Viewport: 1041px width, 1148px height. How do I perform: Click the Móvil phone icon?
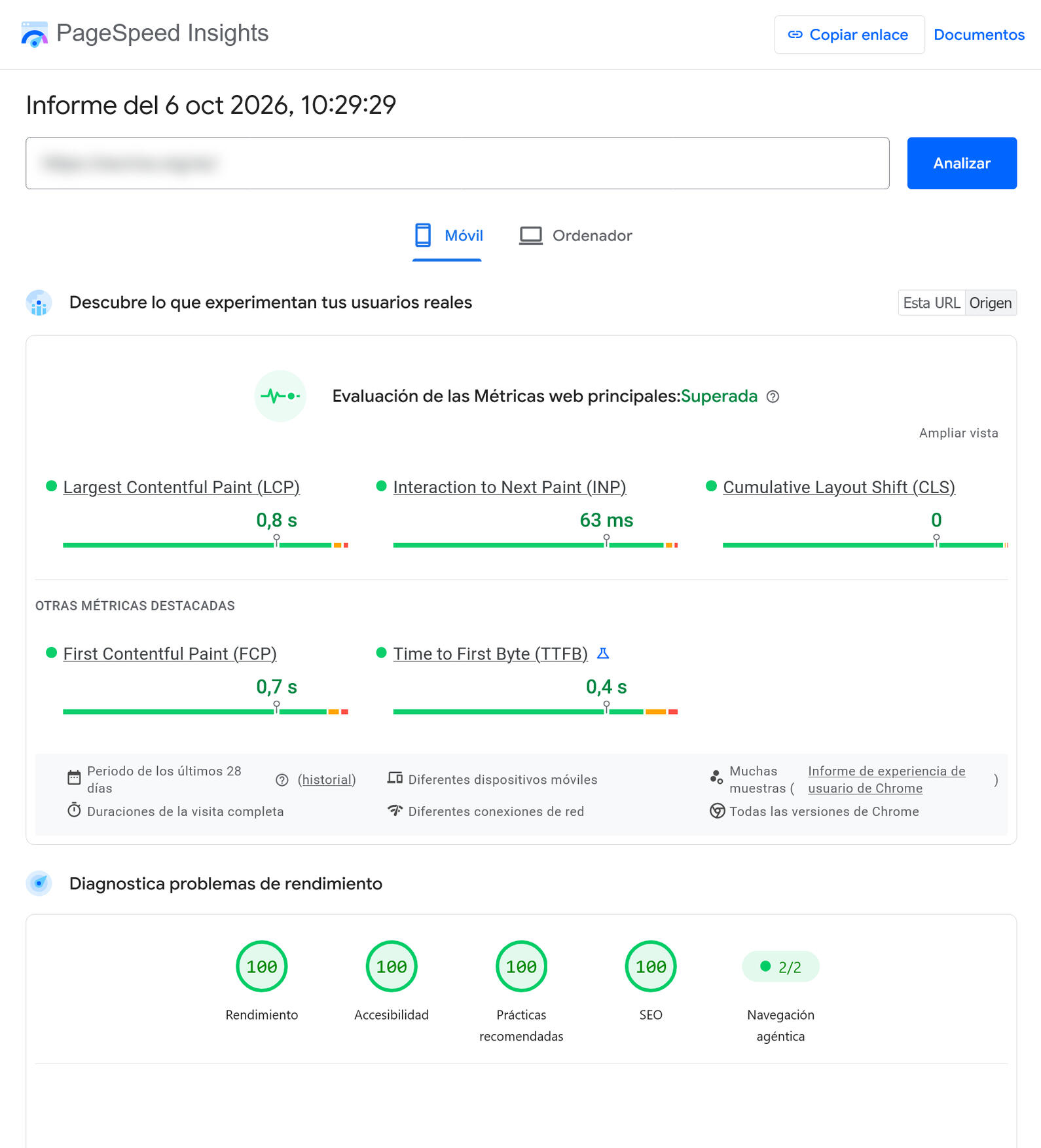tap(423, 235)
